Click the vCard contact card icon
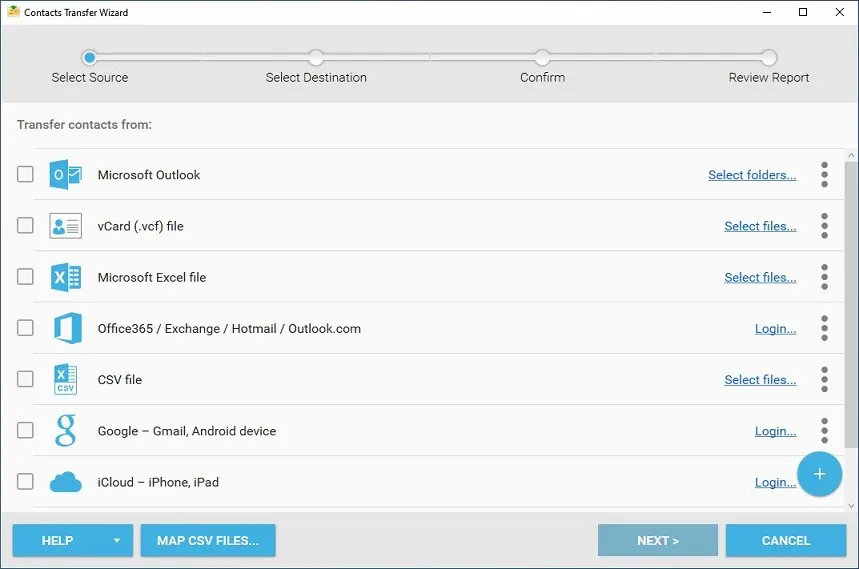The width and height of the screenshot is (859, 569). [x=66, y=226]
